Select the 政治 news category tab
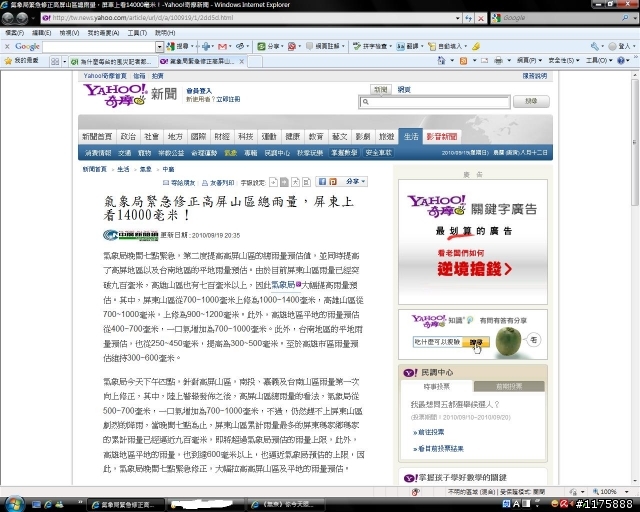Screen dimensions: 640x512 (x=128, y=136)
